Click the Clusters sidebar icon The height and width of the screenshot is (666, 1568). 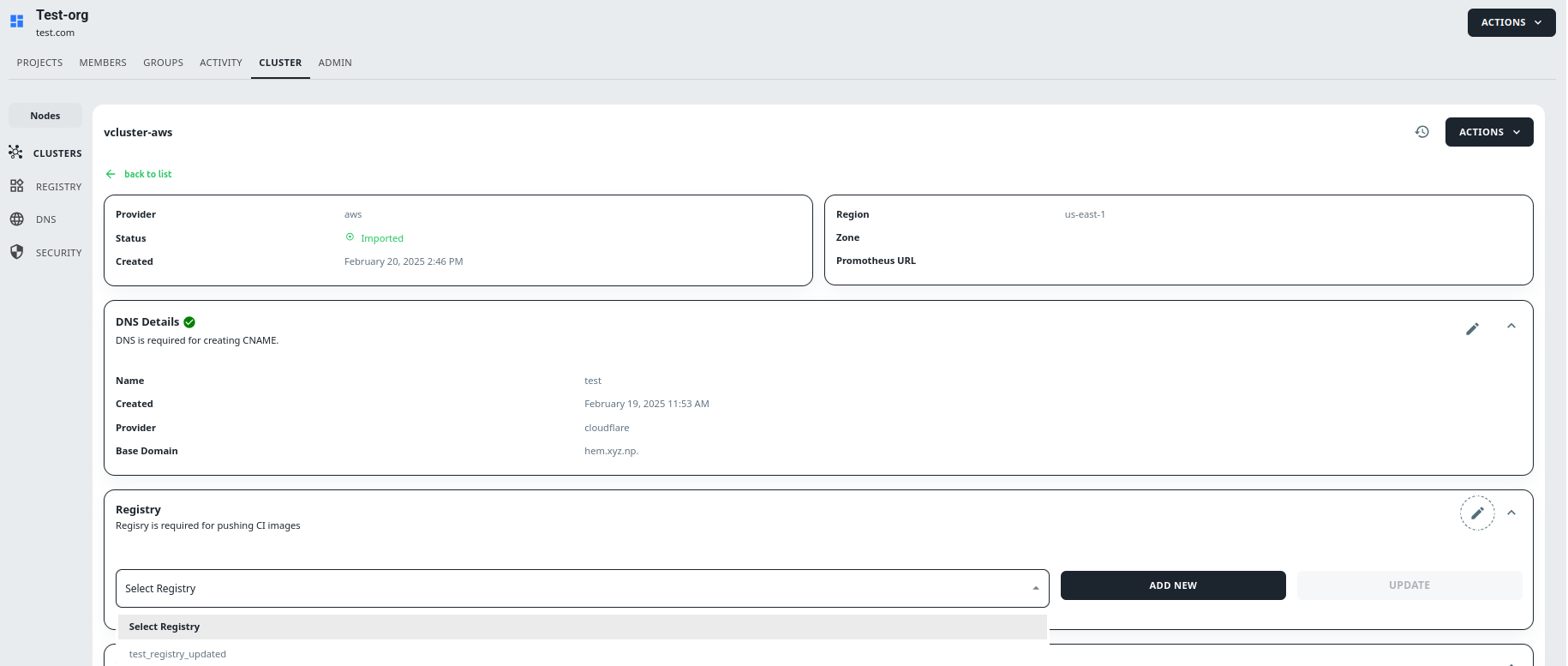(x=15, y=153)
